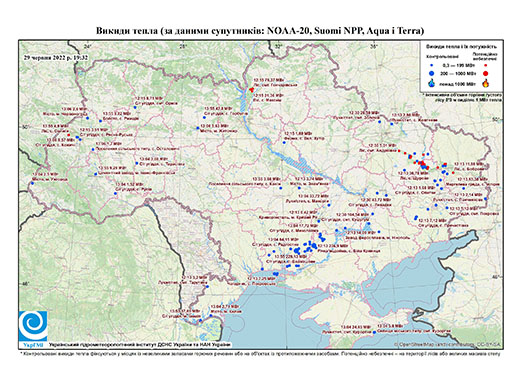Click the blue flame icon in legend

[x=432, y=83]
